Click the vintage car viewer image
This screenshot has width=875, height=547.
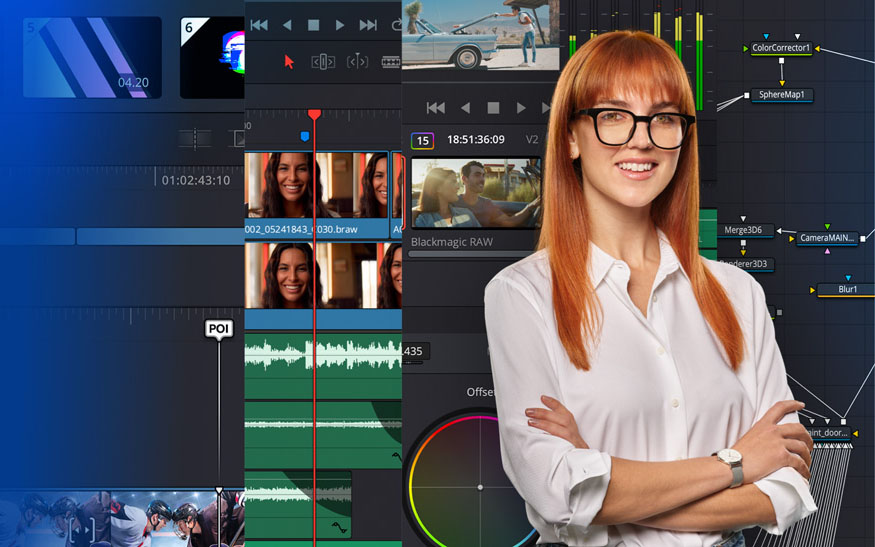click(480, 35)
